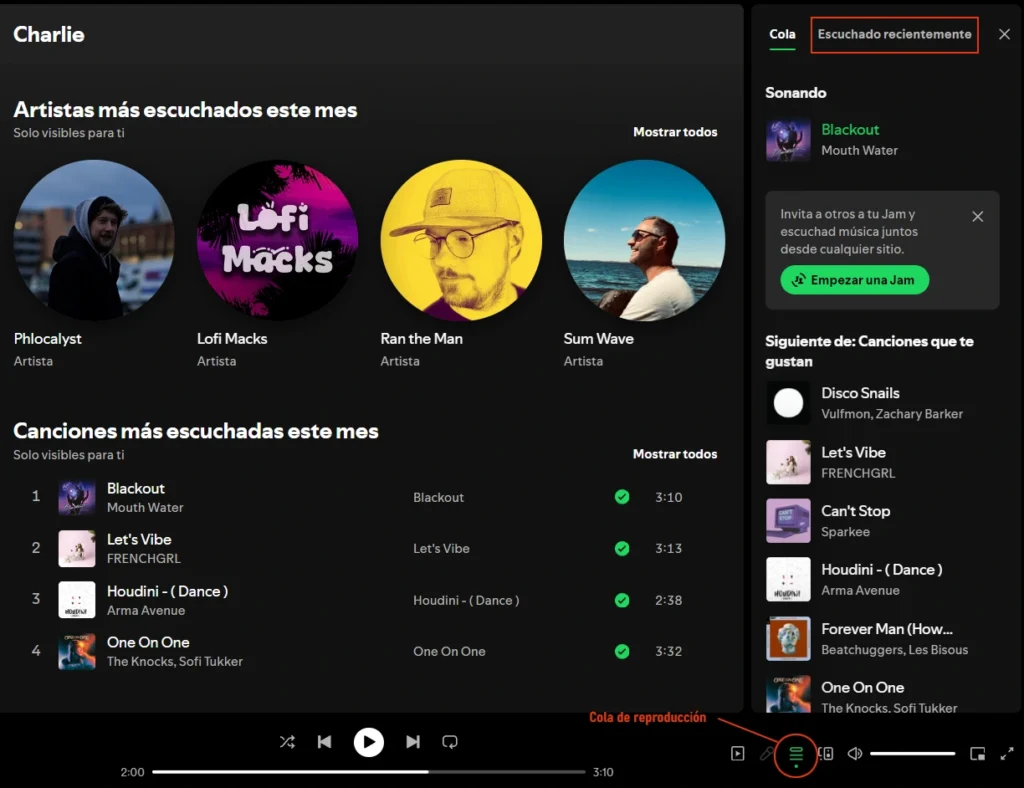Open One On One album link in row 4
Screen dimensions: 1024x788
(449, 651)
